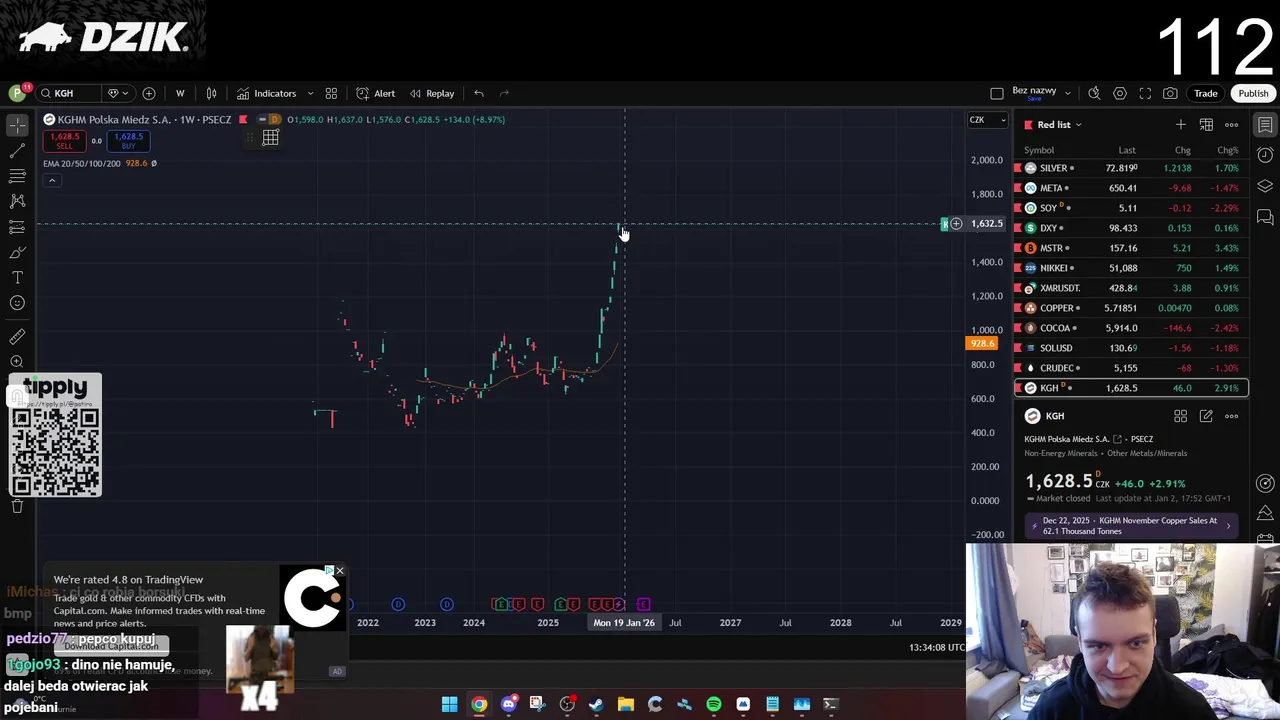The image size is (1280, 720).
Task: Select the crosshair cursor tool
Action: click(17, 125)
